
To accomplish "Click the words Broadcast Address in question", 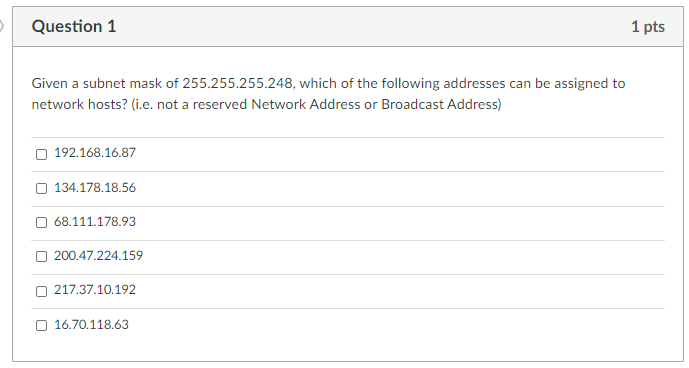I will (440, 104).
